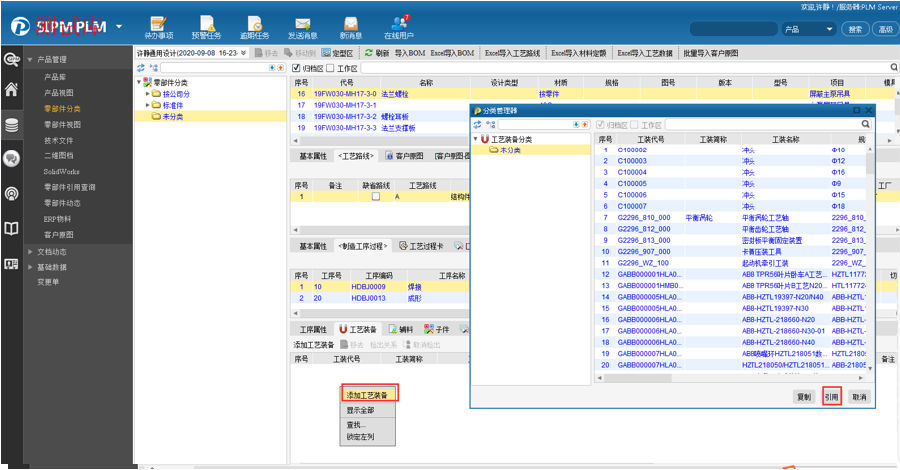Select 零部件视图 in left navigation

pos(62,124)
